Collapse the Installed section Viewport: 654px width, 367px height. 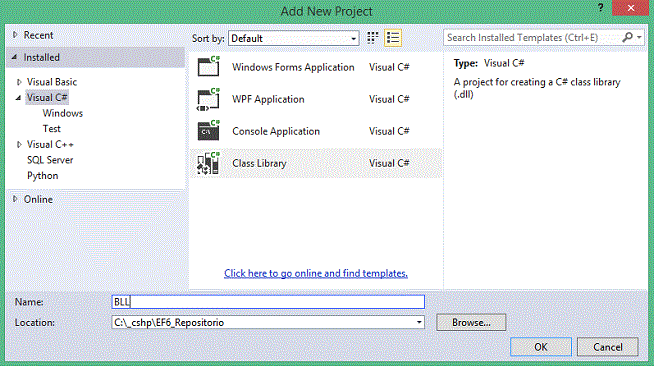tap(15, 57)
